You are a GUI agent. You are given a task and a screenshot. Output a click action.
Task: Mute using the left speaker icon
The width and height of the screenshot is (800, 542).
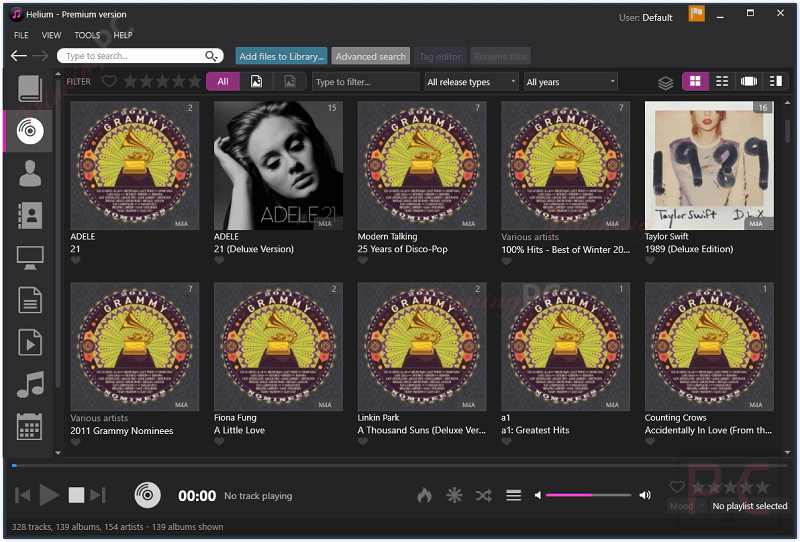coord(538,495)
